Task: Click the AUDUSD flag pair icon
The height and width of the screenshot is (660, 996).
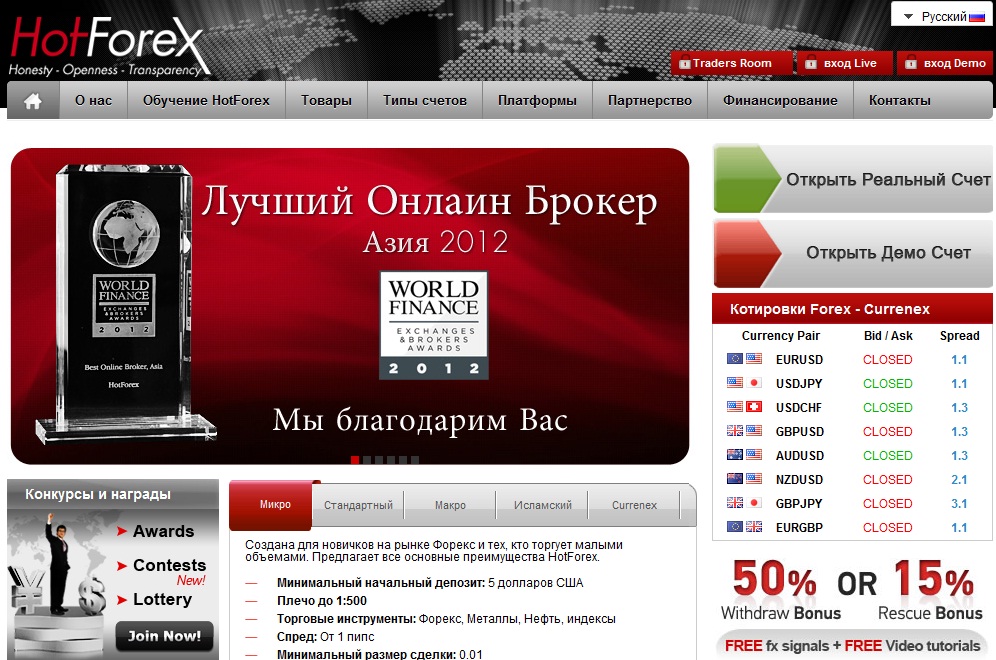Action: (744, 455)
